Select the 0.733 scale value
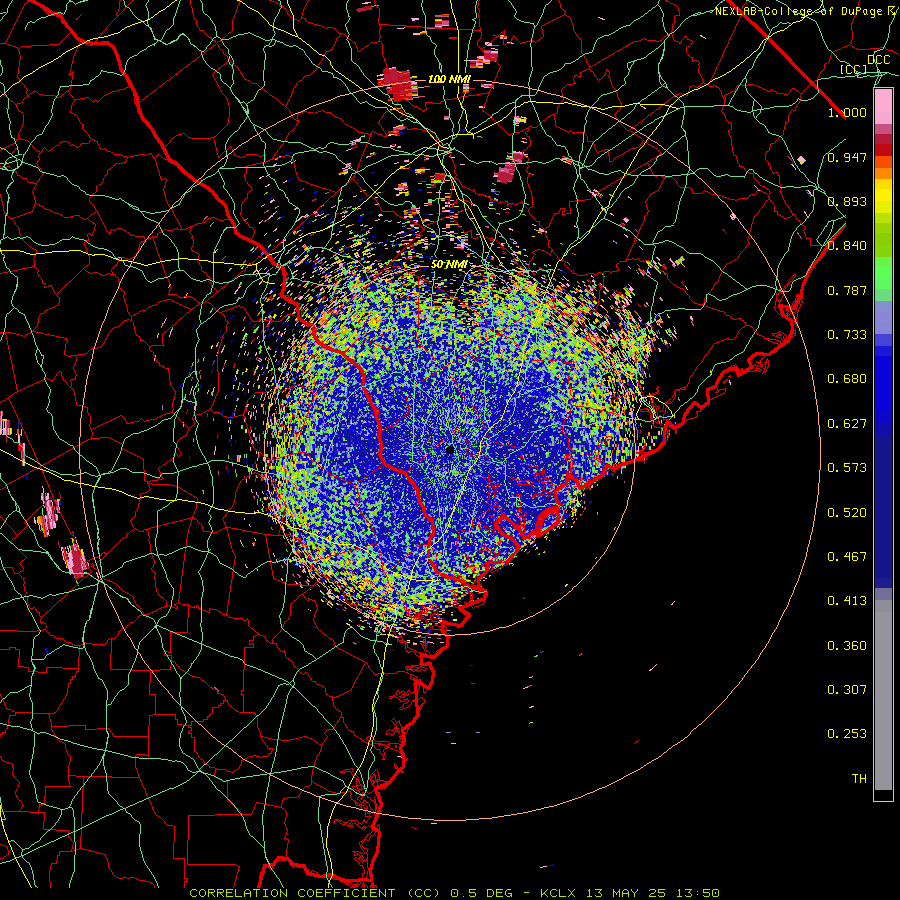This screenshot has width=900, height=900. coord(847,335)
